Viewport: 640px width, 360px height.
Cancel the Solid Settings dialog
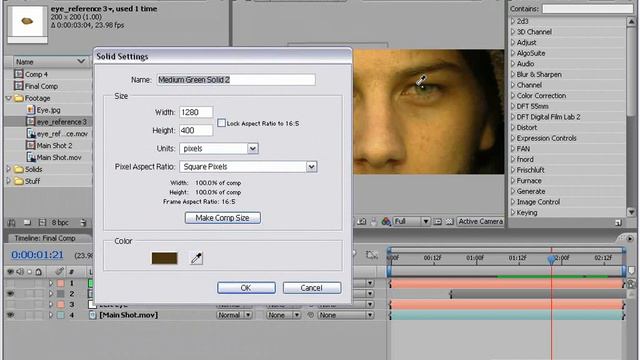pos(312,288)
